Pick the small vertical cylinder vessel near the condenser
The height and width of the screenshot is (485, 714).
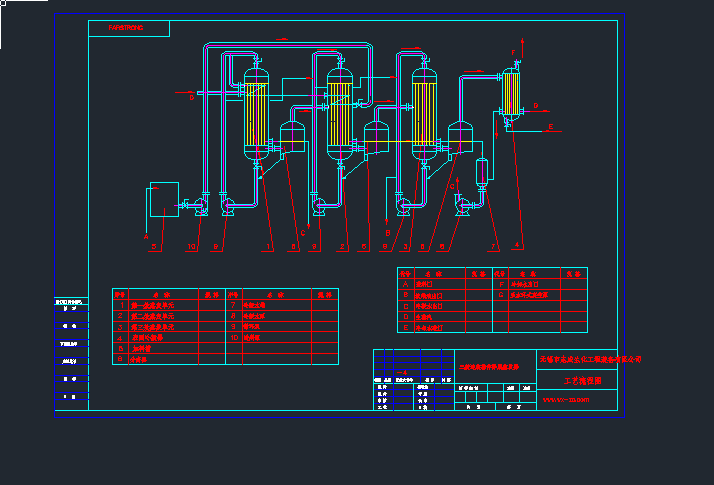pyautogui.click(x=484, y=172)
